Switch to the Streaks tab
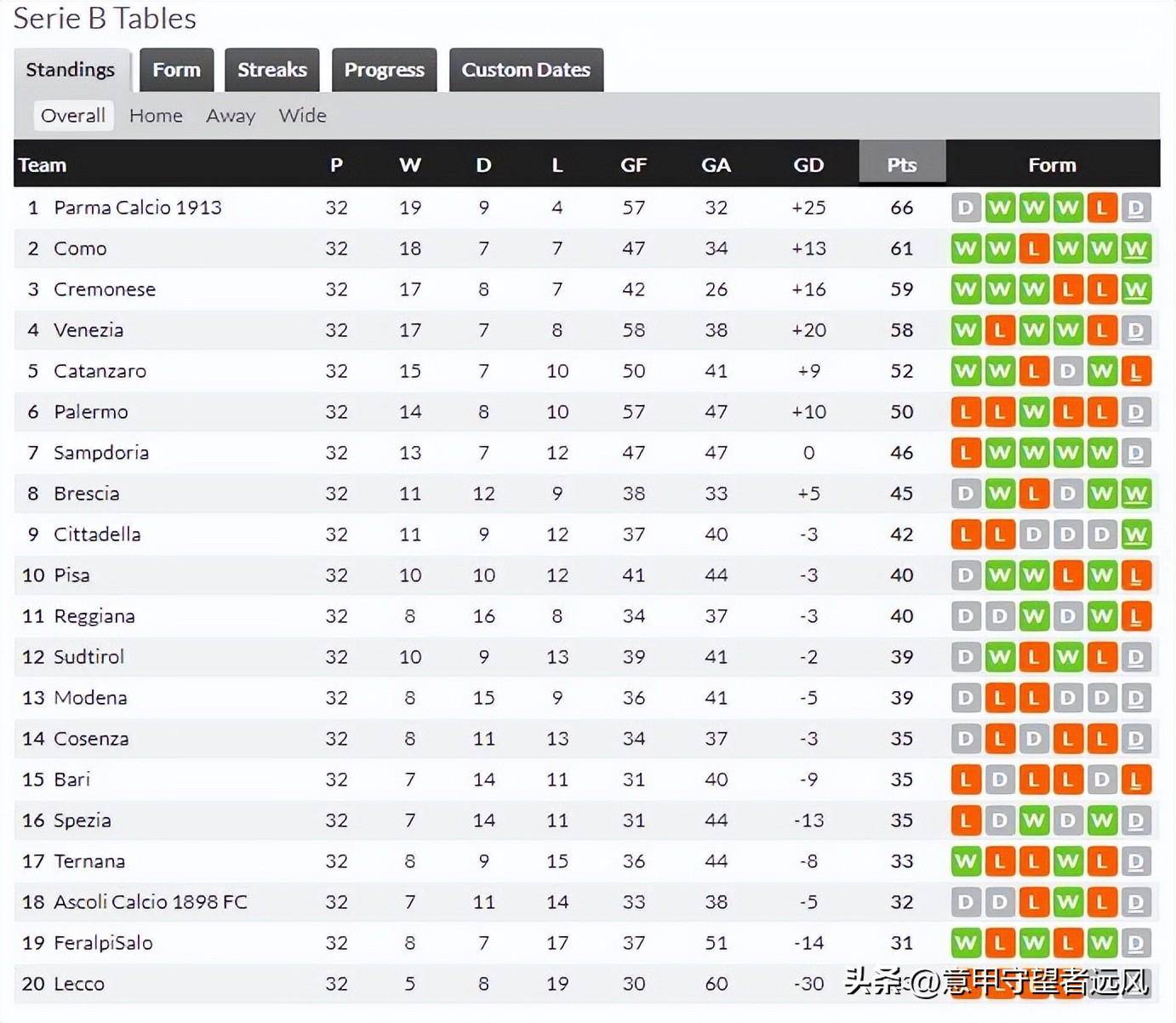Screen dimensions: 1176x1023 [271, 70]
